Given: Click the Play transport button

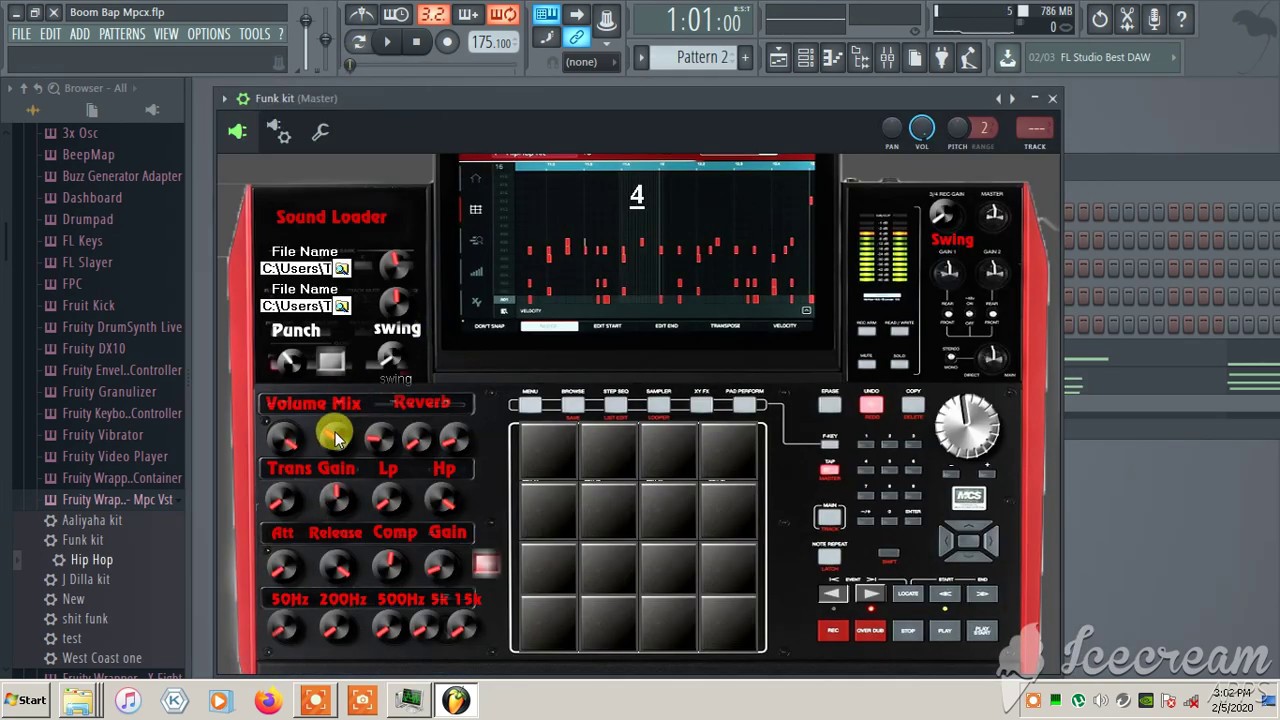Looking at the screenshot, I should coord(388,42).
